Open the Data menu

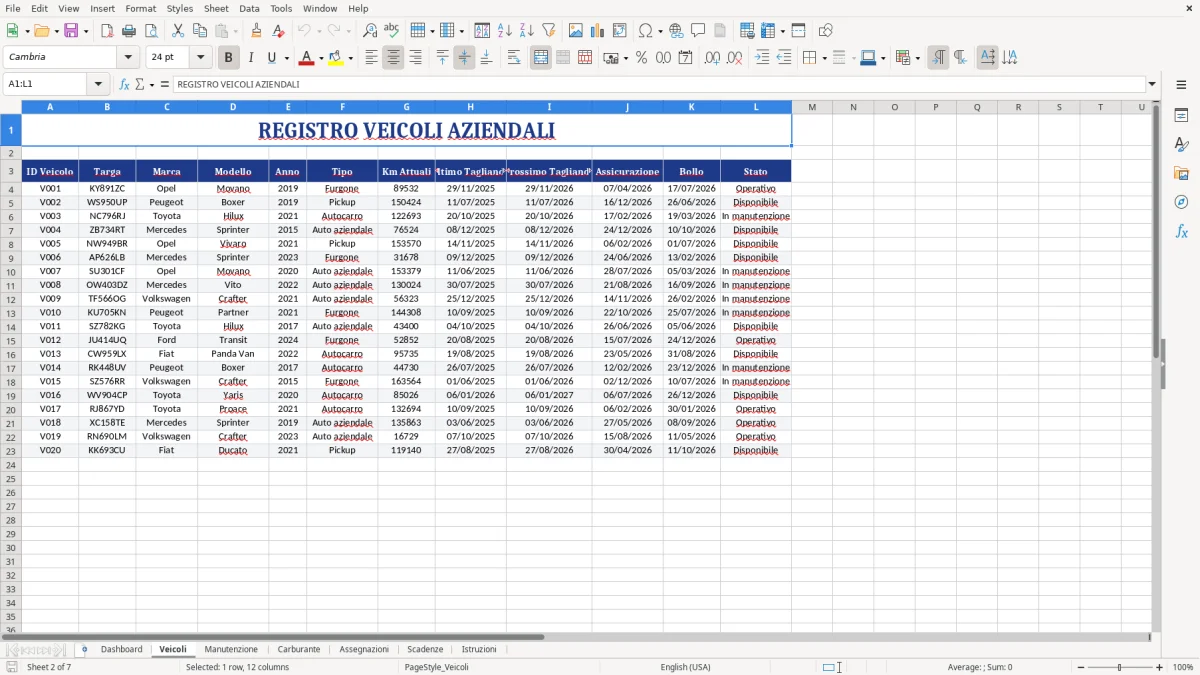248,8
